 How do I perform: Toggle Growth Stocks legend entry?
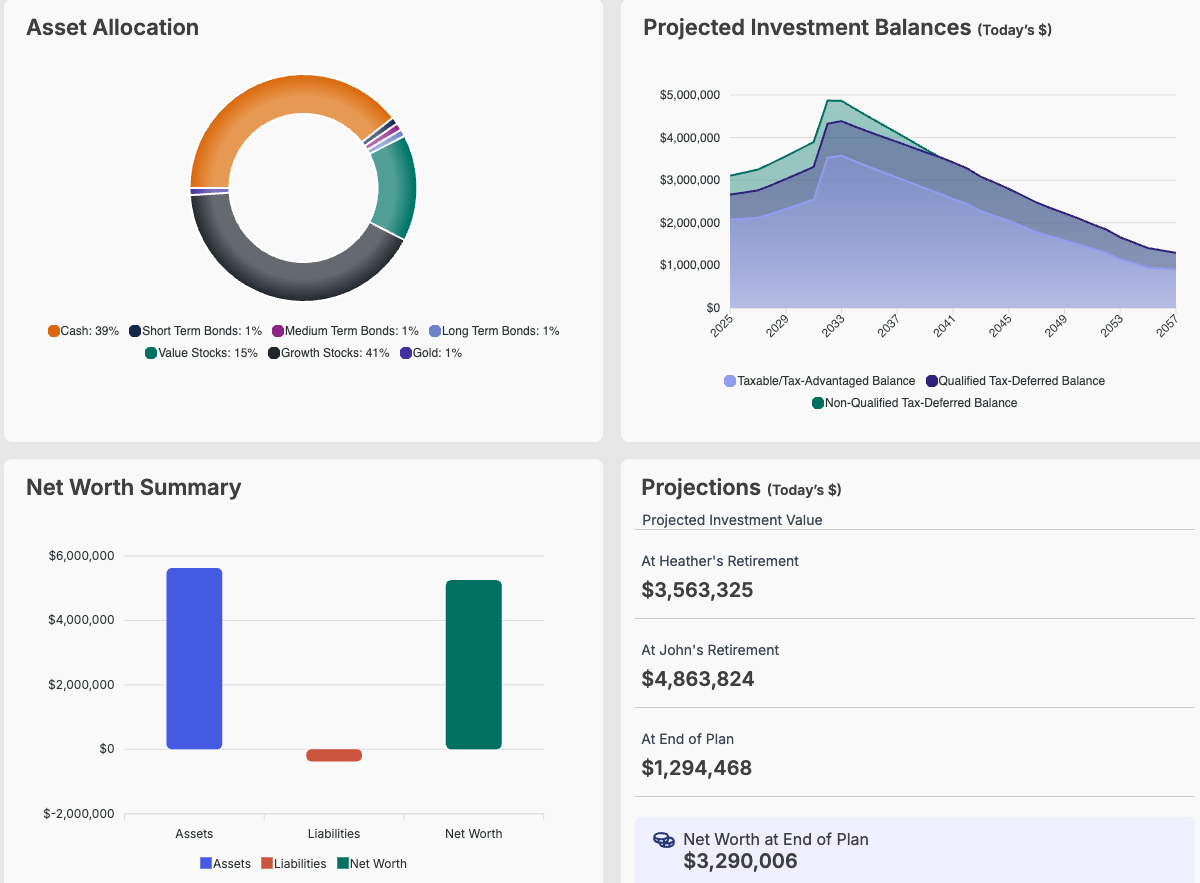[x=329, y=353]
